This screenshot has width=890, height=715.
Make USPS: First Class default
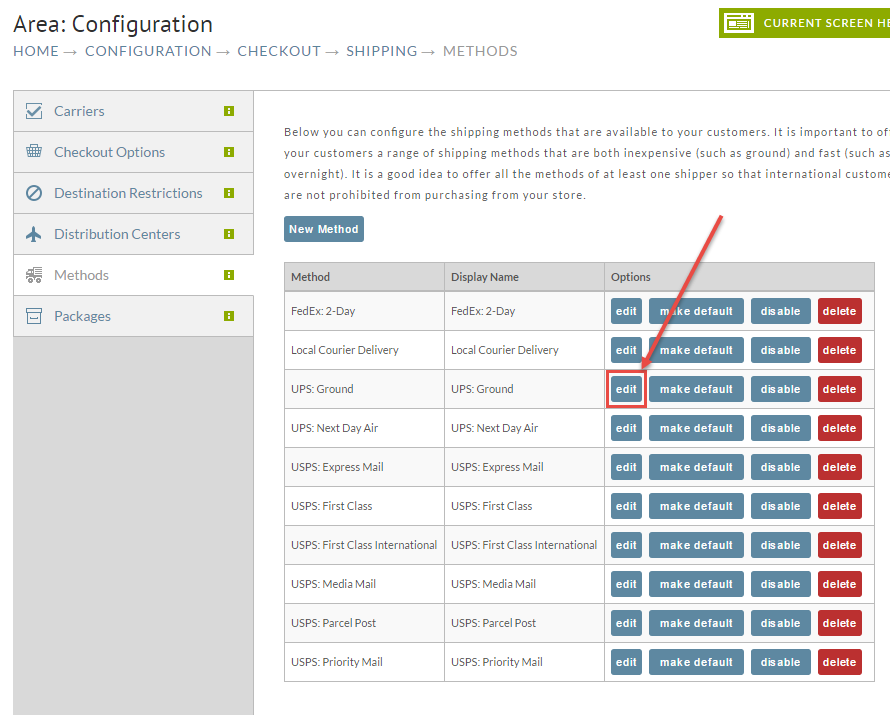[x=696, y=506]
